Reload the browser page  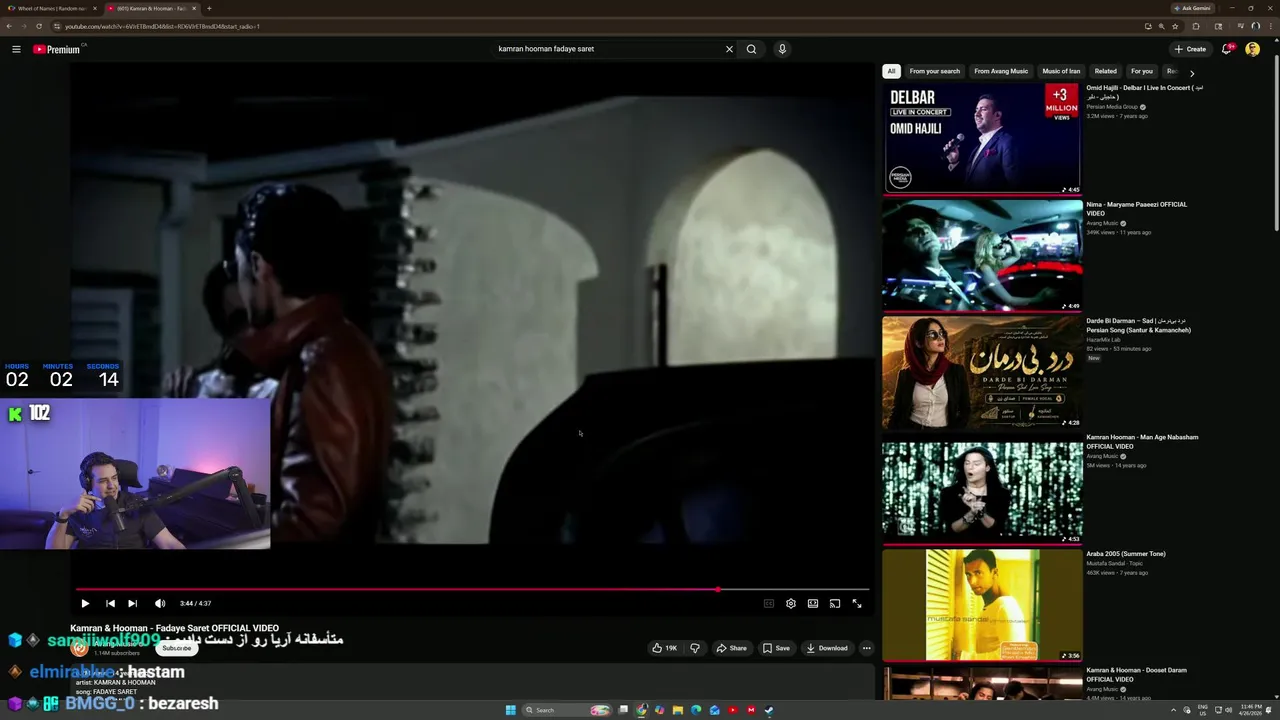(x=38, y=26)
